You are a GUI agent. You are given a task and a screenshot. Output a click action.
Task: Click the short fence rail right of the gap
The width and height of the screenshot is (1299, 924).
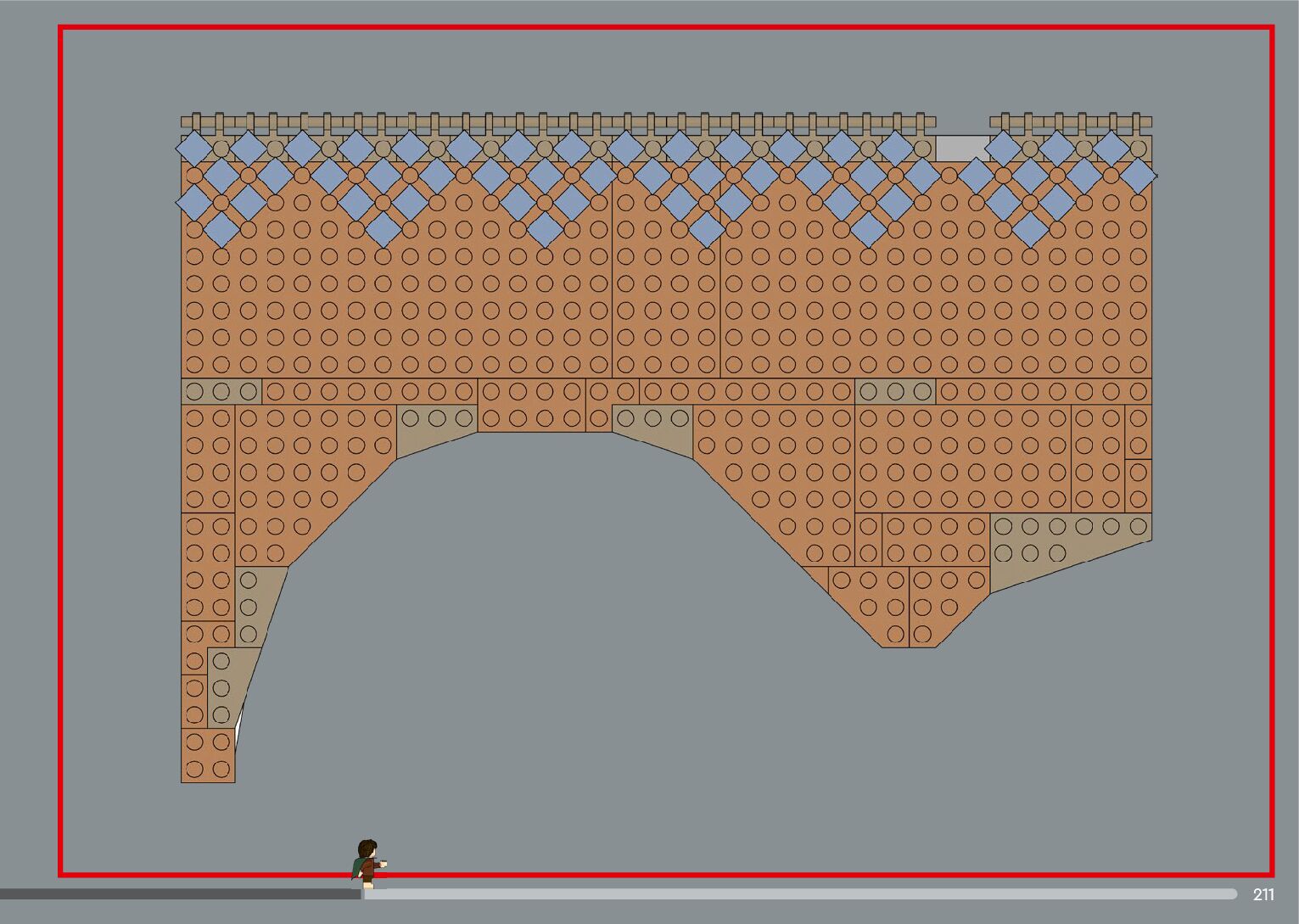[x=1071, y=122]
